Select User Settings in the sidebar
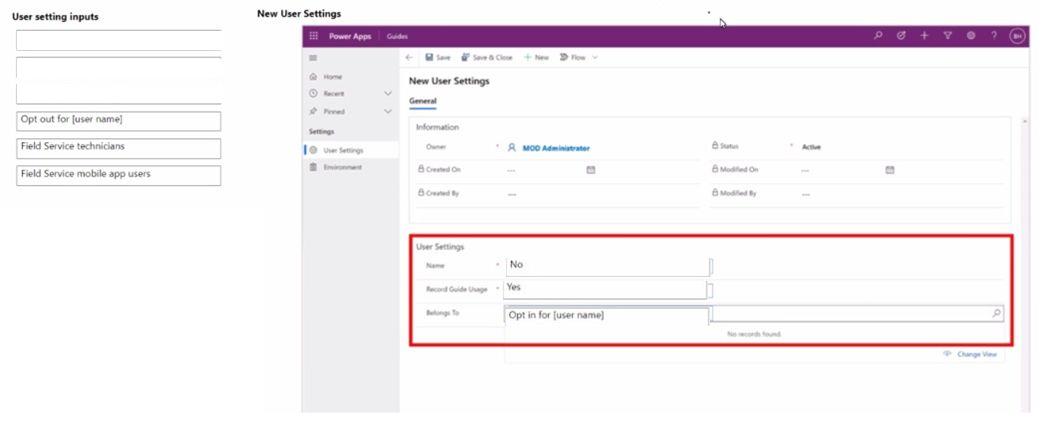Screen dimensions: 1052x435 tap(351, 150)
